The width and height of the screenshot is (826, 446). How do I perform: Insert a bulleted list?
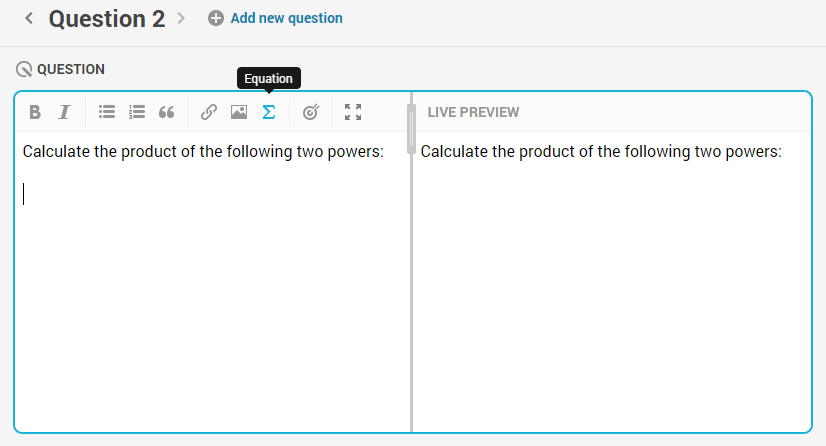[x=106, y=112]
